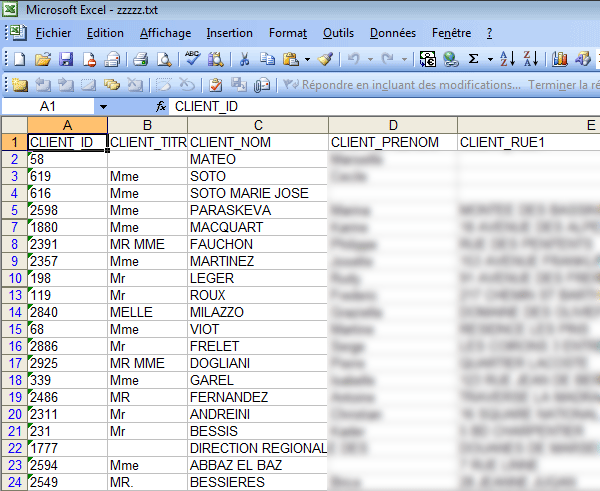Viewport: 600px width, 491px height.
Task: Open the Affichage menu
Action: [165, 33]
